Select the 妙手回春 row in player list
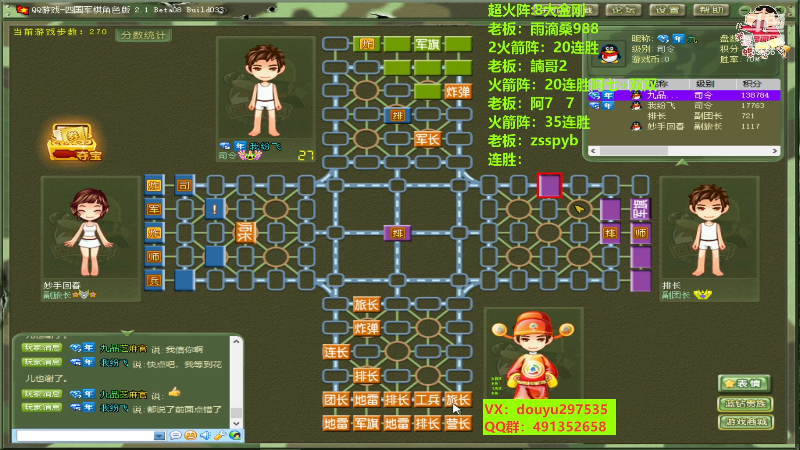The image size is (800, 450). (684, 126)
